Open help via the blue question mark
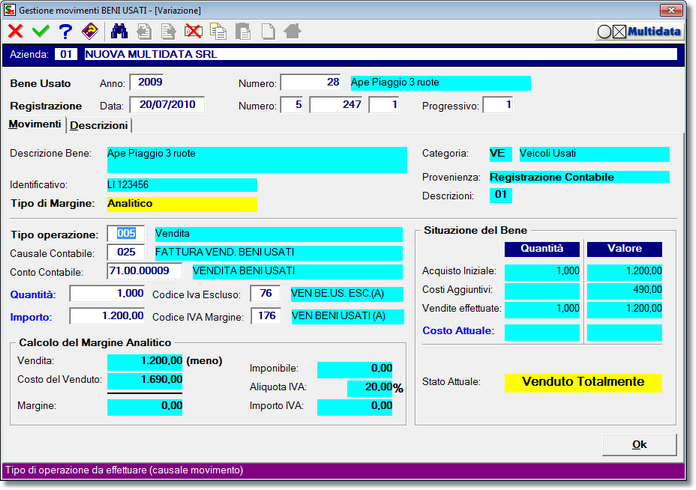The image size is (696, 490). point(65,31)
